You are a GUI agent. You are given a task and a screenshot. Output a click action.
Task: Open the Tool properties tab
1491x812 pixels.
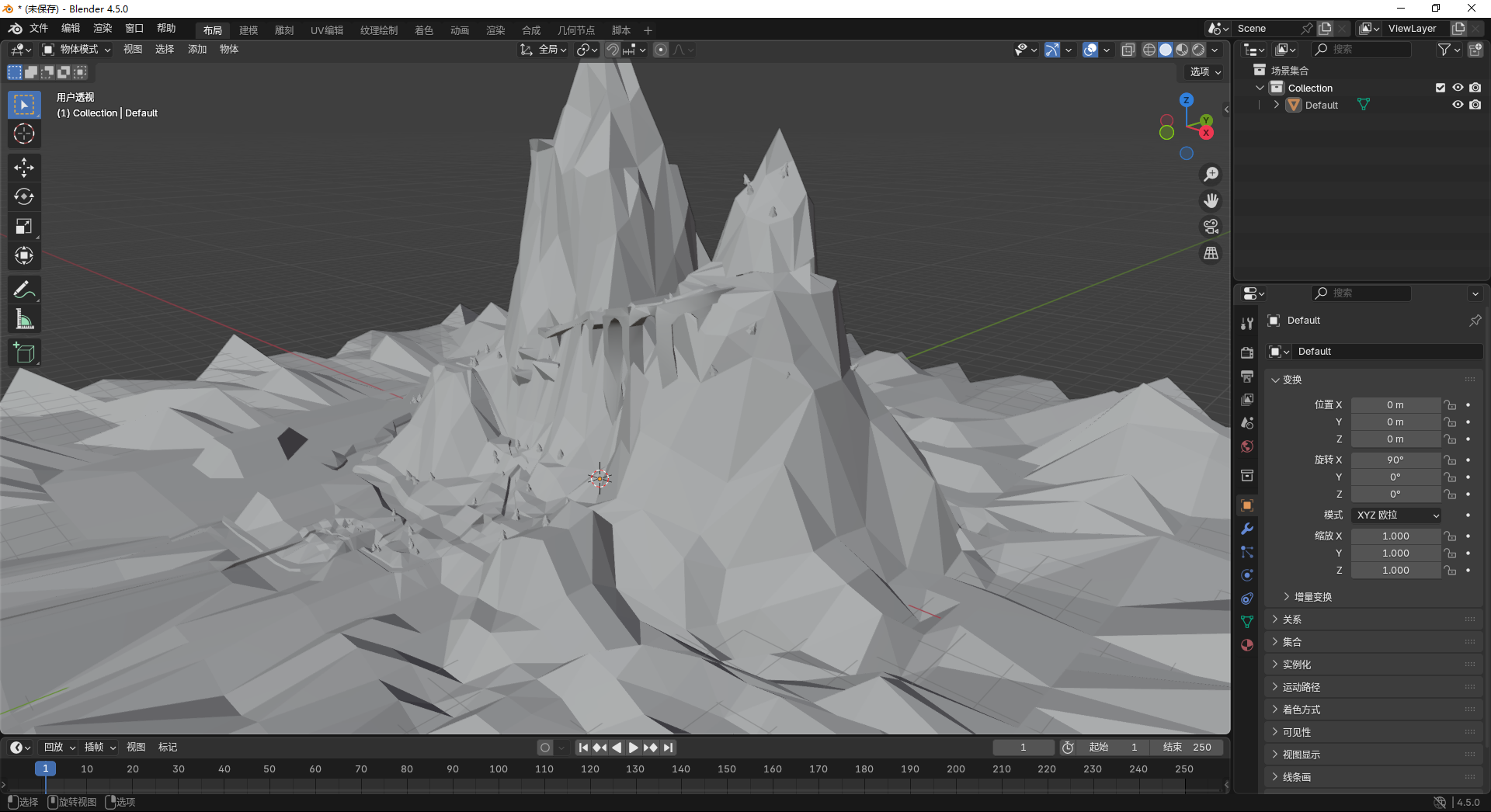pyautogui.click(x=1247, y=324)
